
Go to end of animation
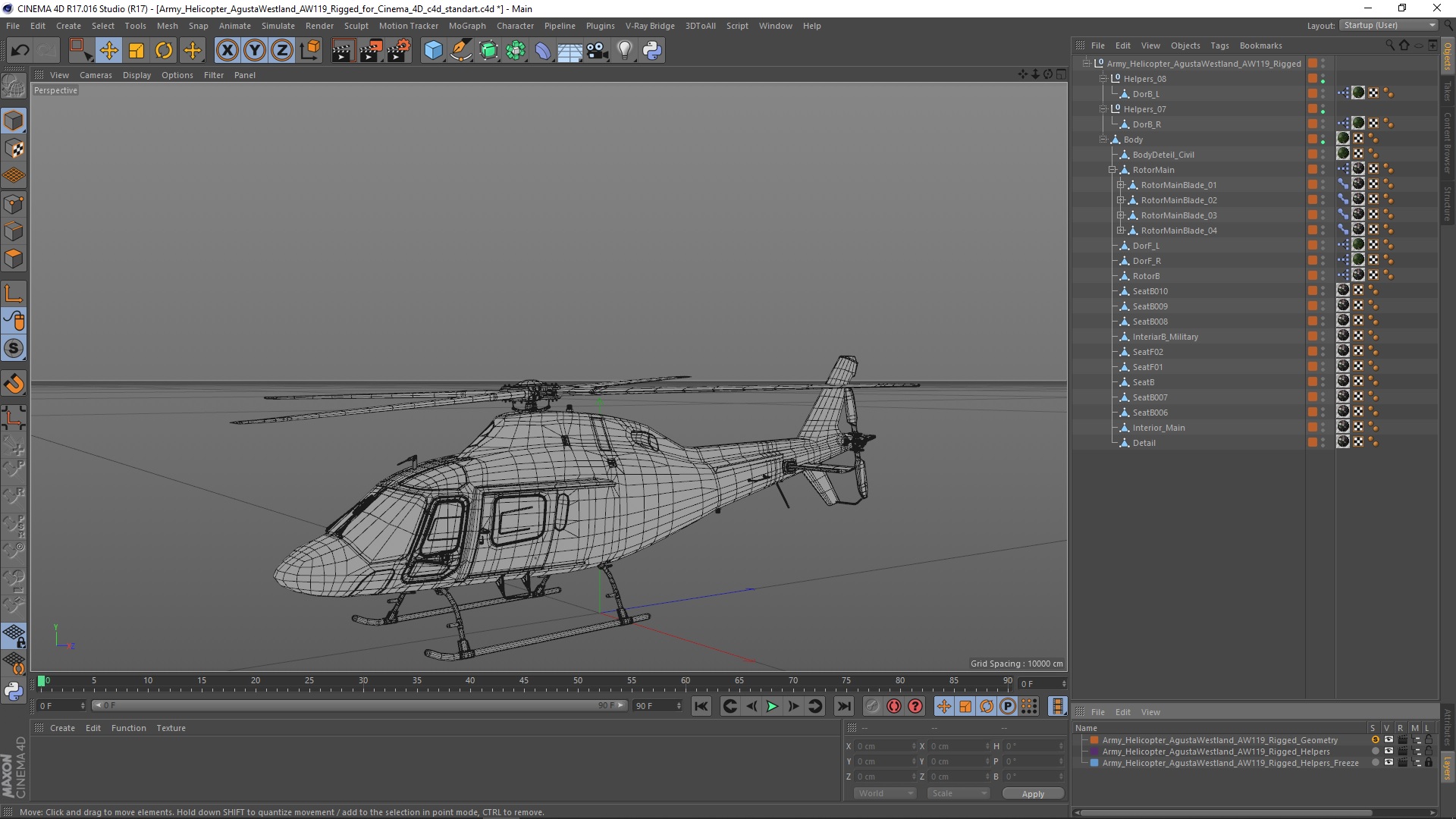[x=843, y=706]
